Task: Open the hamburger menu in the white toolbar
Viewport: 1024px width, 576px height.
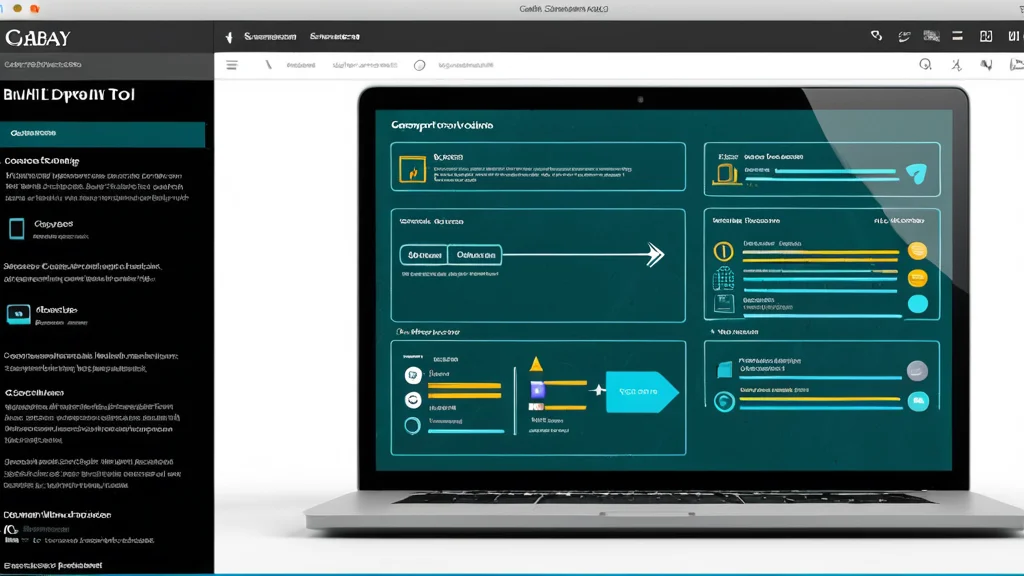Action: point(232,65)
